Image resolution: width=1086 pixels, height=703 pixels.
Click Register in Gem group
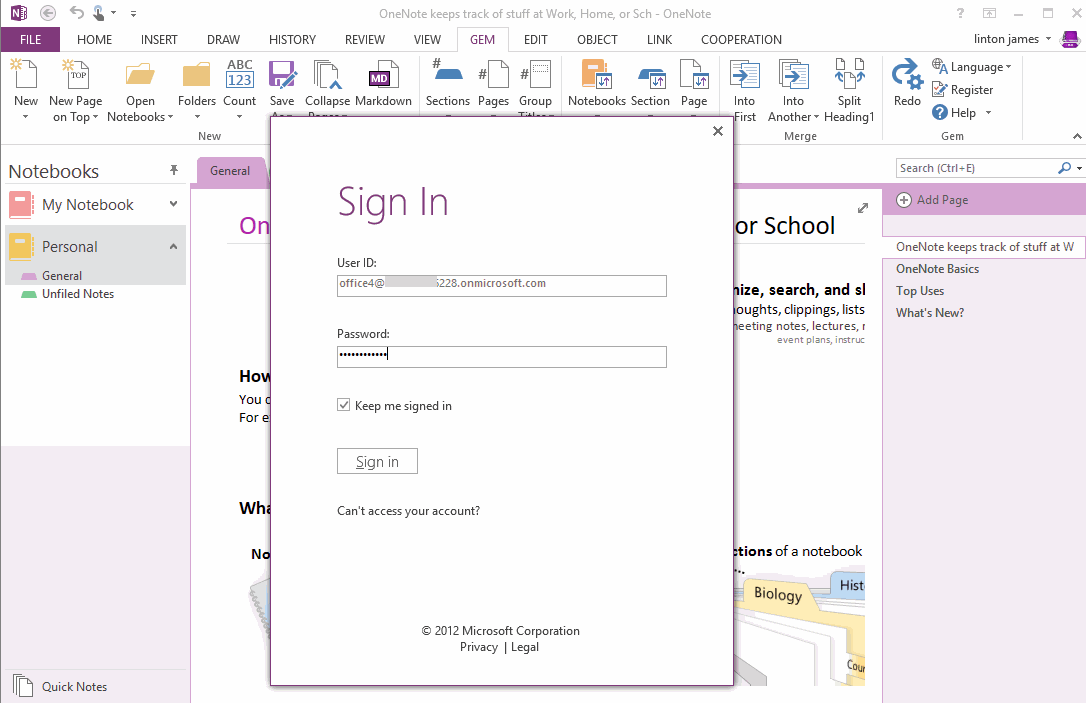962,89
